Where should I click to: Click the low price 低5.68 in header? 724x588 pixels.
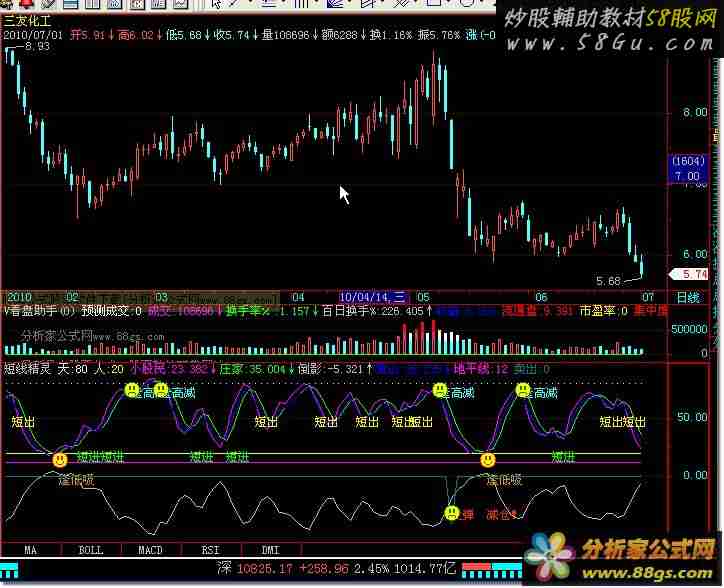tap(183, 35)
